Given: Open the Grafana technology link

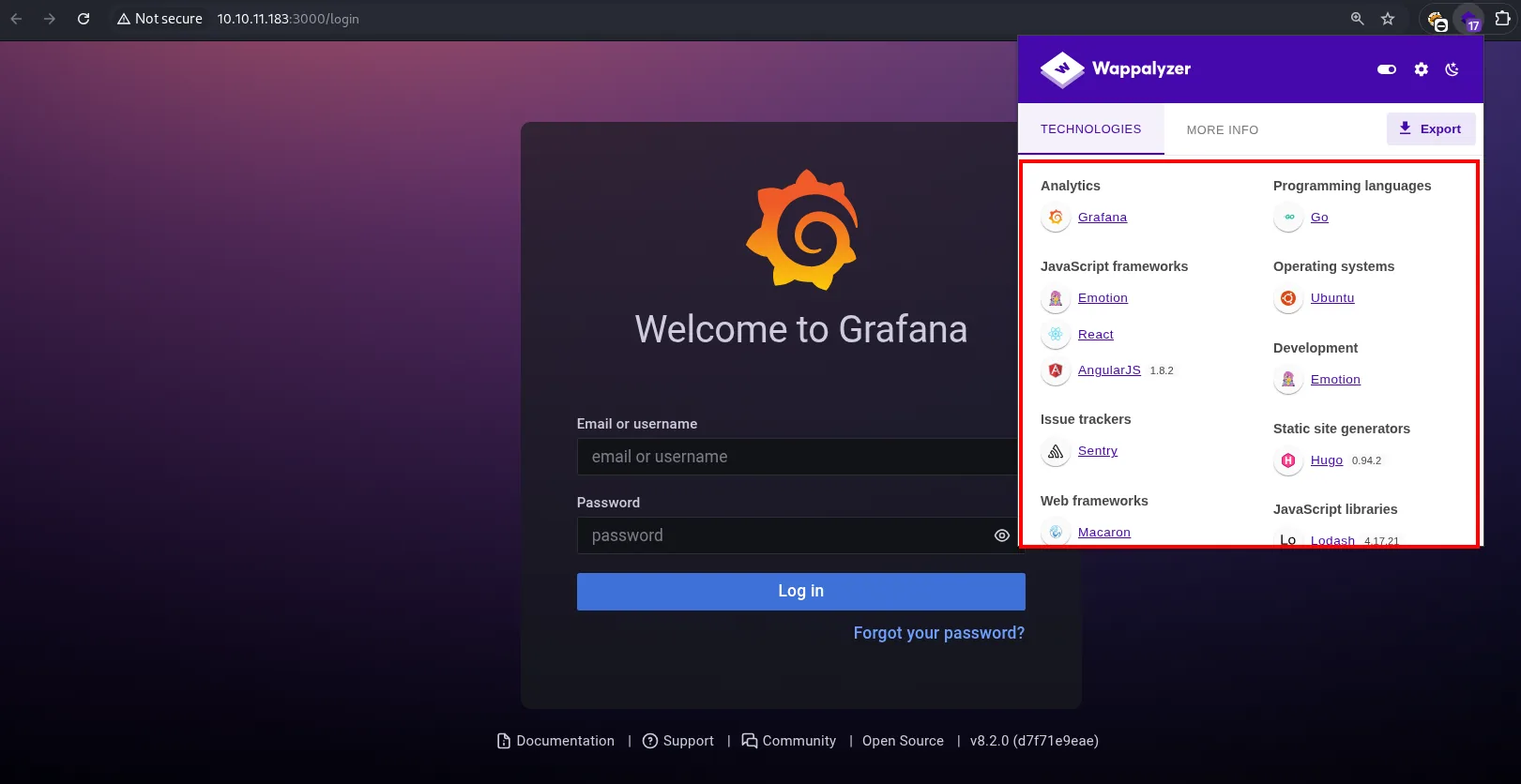Looking at the screenshot, I should tap(1103, 218).
